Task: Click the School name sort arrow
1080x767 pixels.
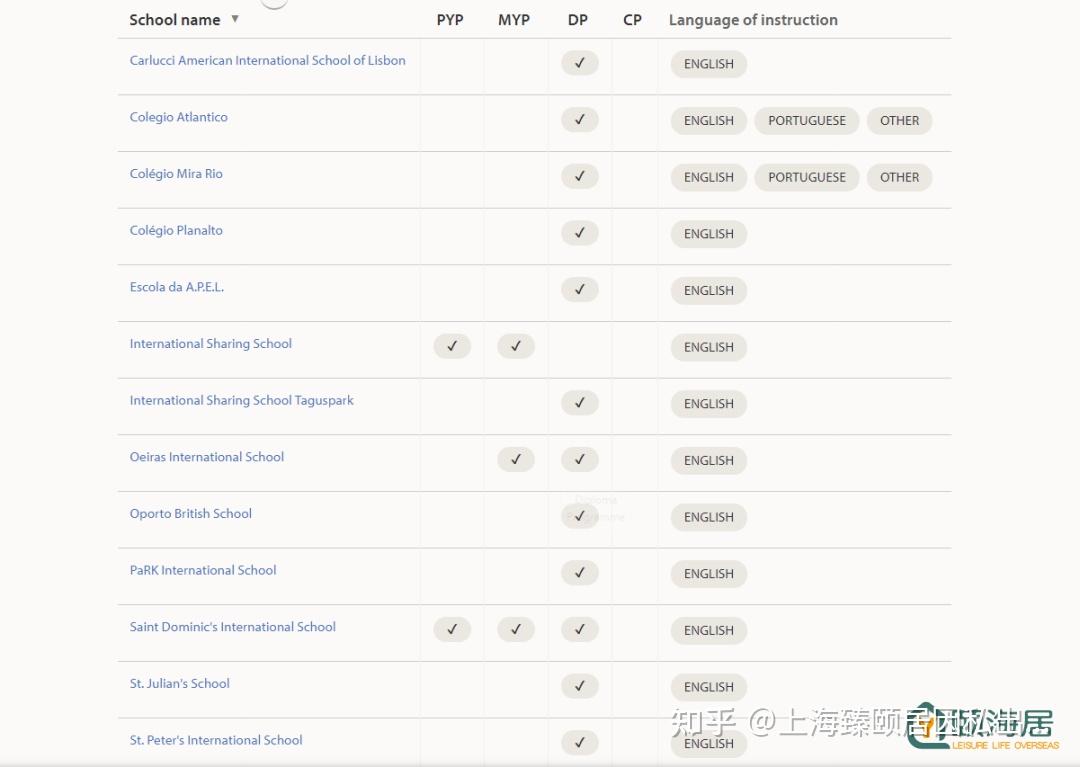Action: [235, 19]
